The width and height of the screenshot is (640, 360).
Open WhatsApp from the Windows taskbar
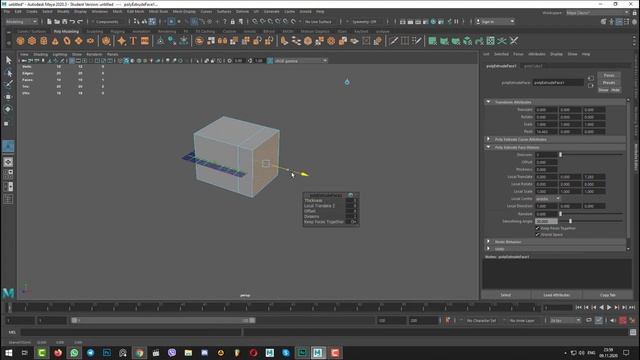point(74,353)
